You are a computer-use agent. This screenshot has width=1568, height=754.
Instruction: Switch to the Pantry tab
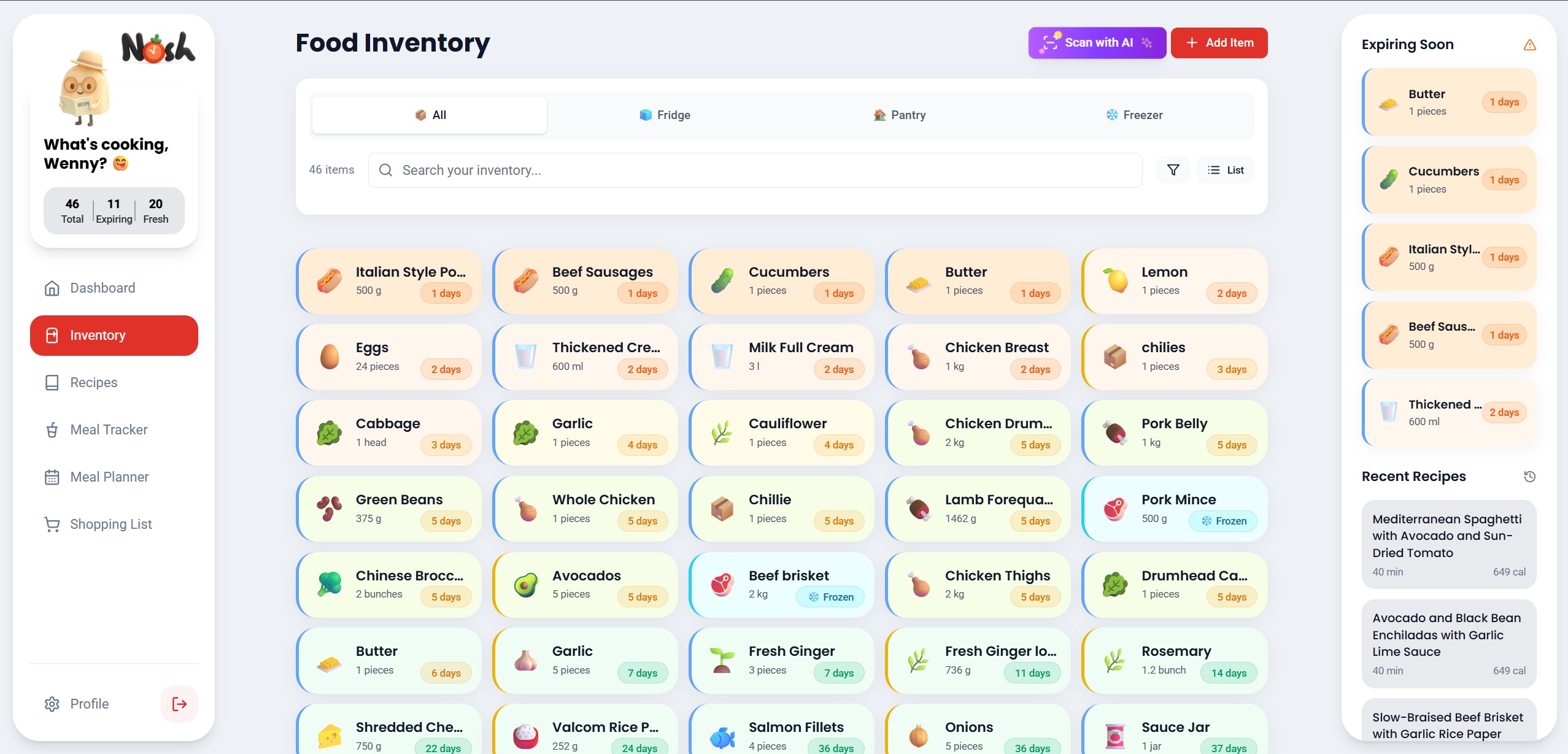[x=900, y=115]
